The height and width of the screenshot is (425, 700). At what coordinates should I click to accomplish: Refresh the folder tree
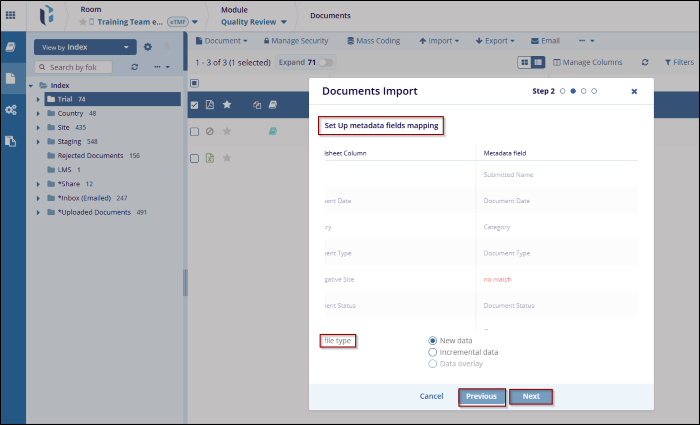135,67
